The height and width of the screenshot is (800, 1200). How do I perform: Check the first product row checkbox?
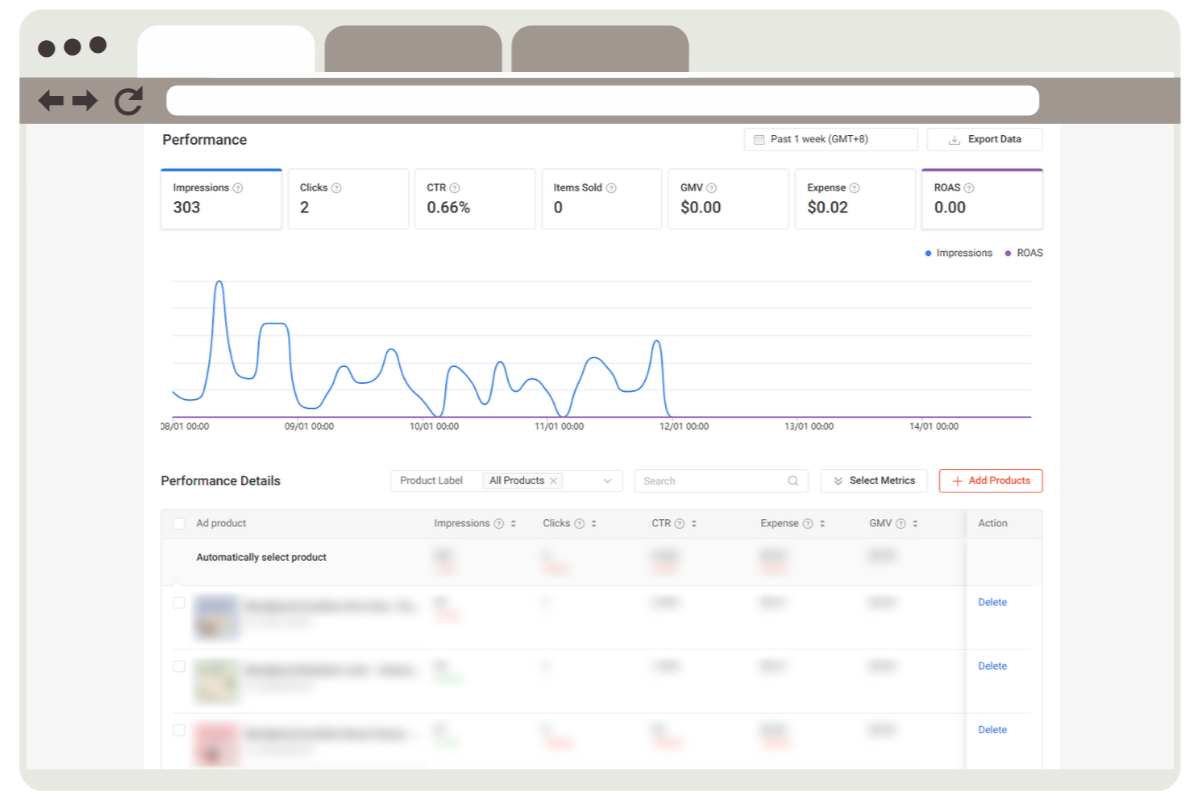(179, 603)
